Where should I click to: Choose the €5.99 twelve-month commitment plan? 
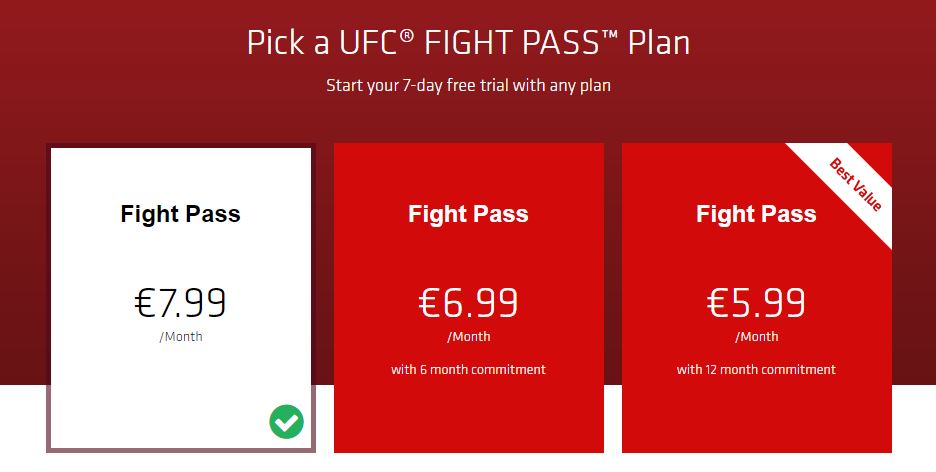pyautogui.click(x=757, y=298)
